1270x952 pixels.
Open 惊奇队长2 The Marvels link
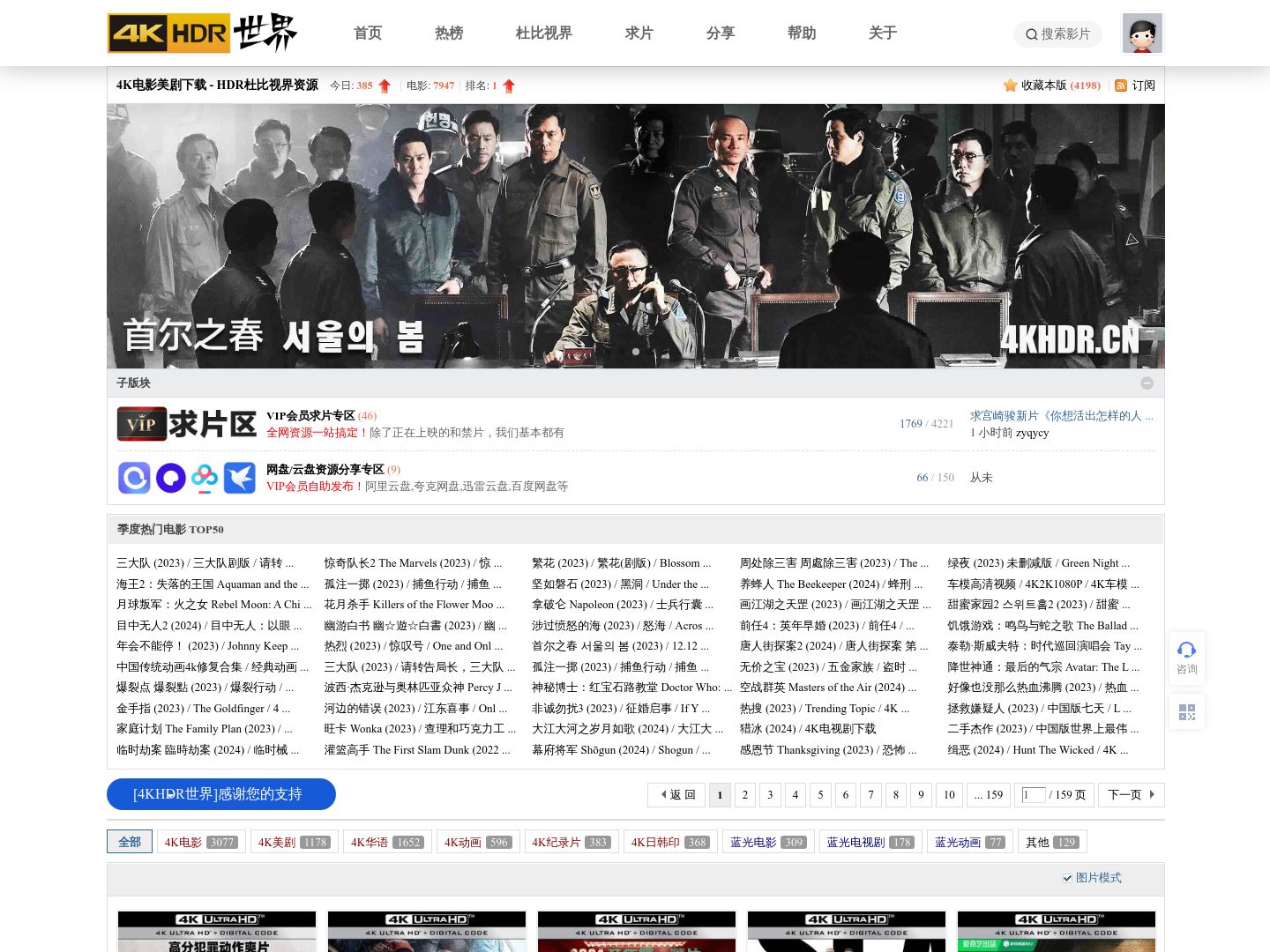(x=413, y=563)
